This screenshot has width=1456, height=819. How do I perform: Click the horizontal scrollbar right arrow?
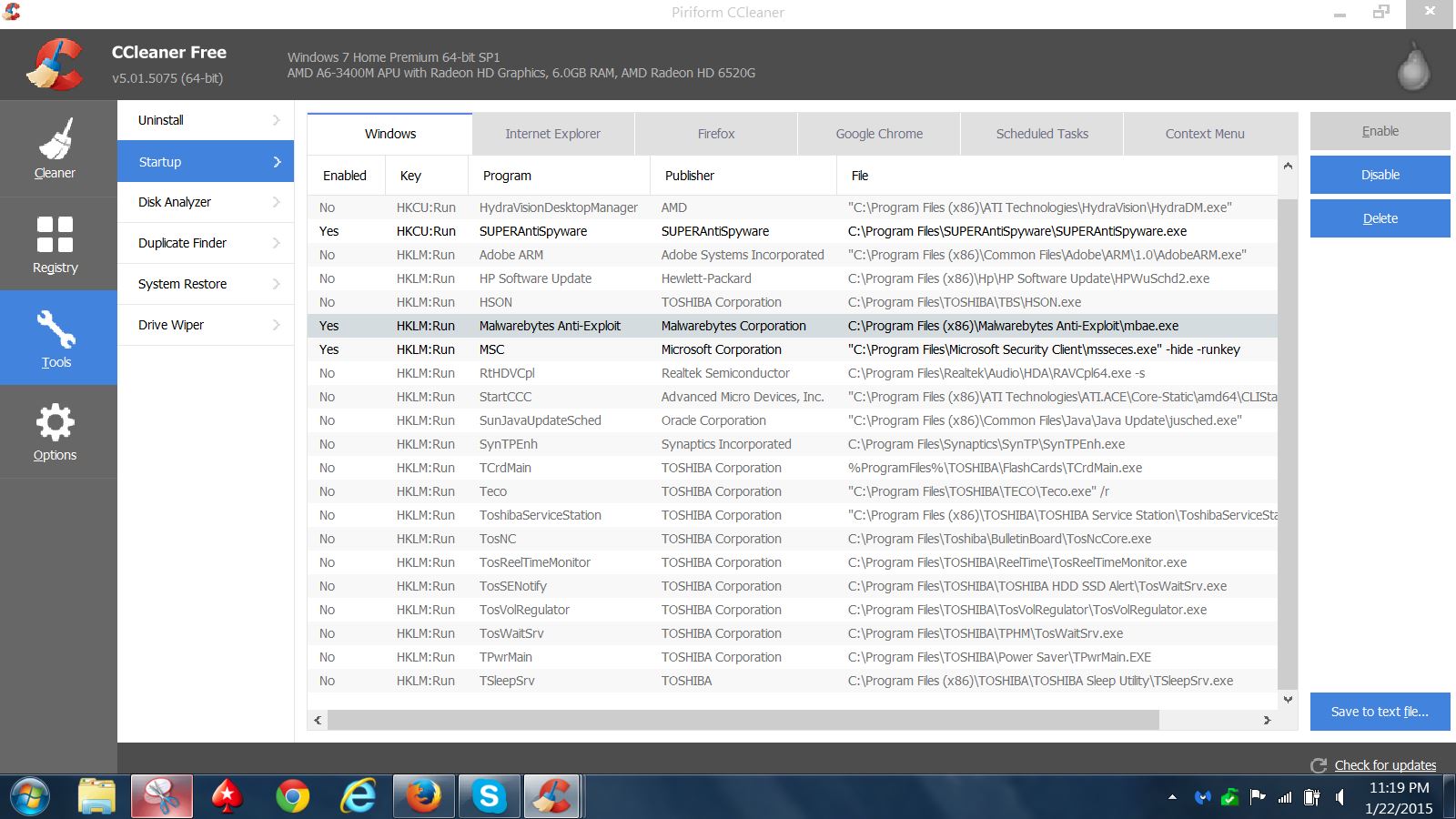pyautogui.click(x=1267, y=720)
